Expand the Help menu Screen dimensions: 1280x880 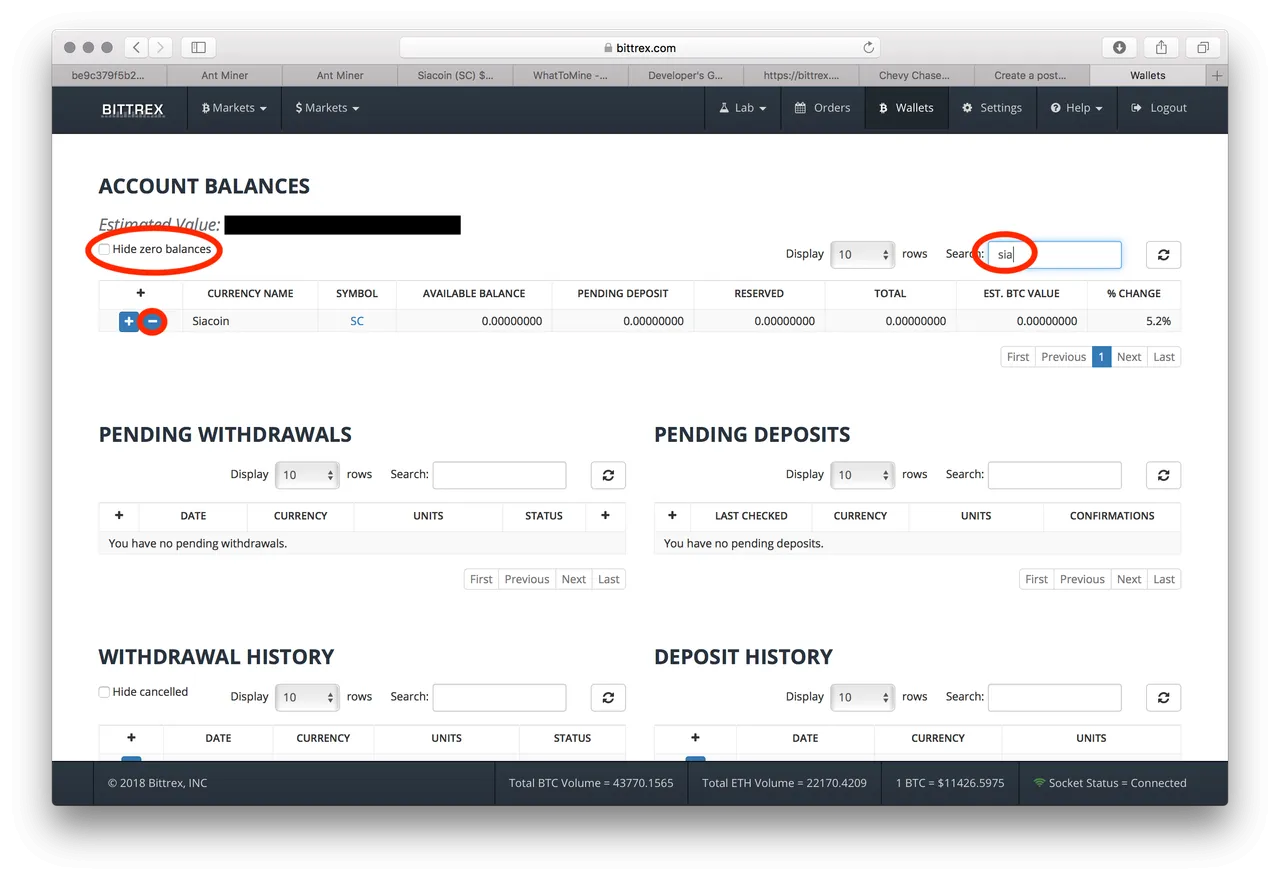(x=1077, y=108)
